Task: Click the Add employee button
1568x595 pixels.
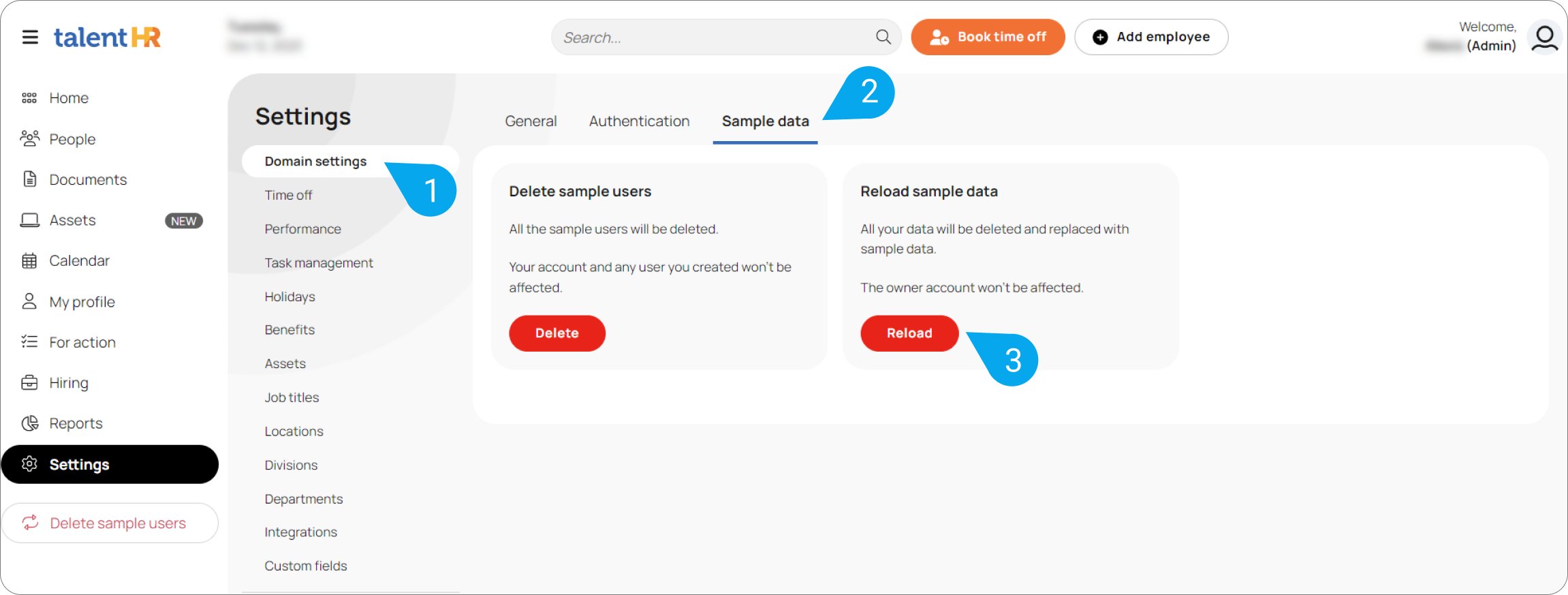Action: pos(1151,37)
